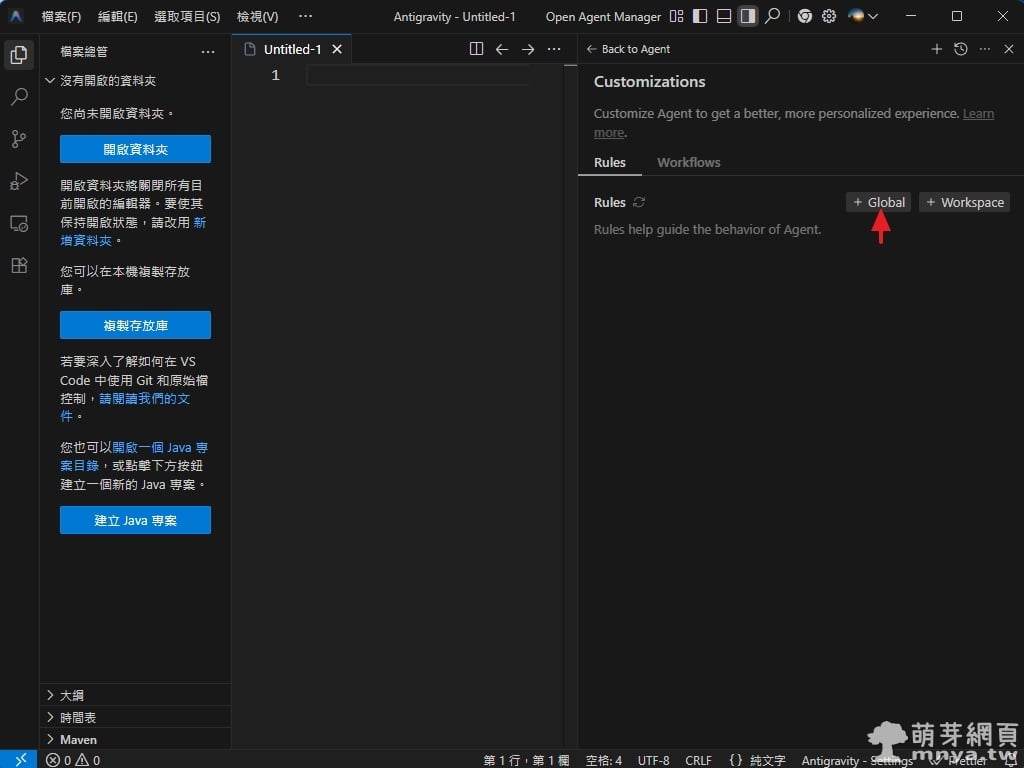Click Back to Agent link

628,49
